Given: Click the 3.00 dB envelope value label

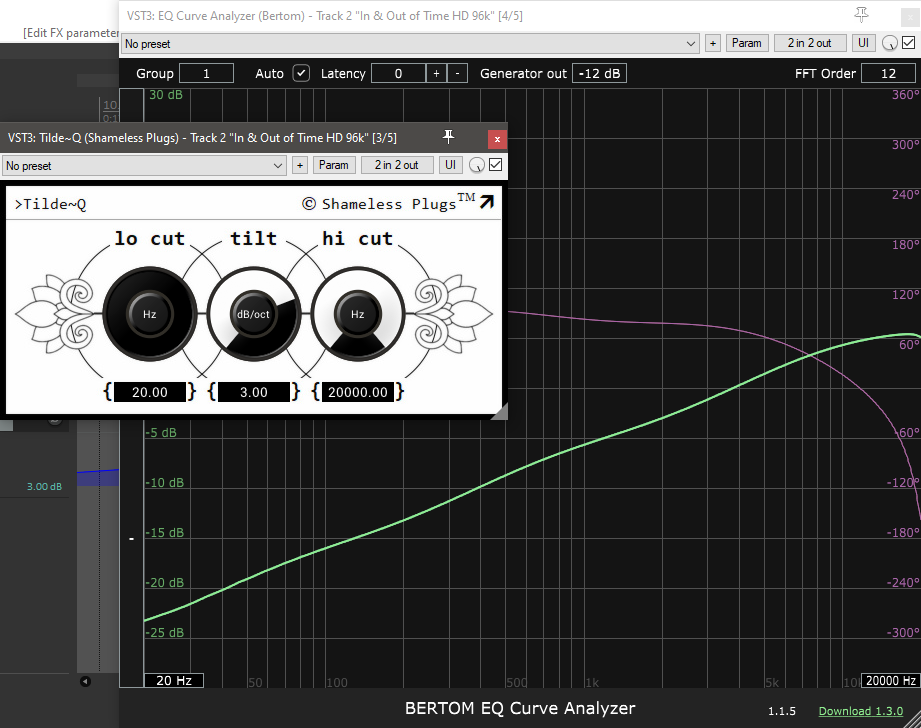Looking at the screenshot, I should [x=44, y=487].
